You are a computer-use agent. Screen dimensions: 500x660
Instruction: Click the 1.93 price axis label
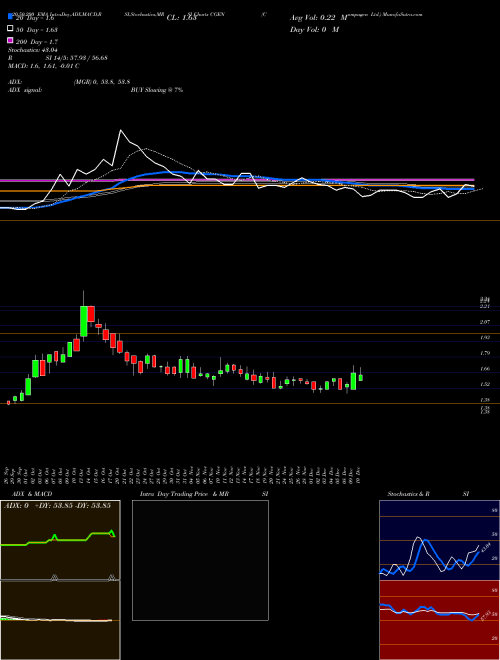pyautogui.click(x=485, y=338)
